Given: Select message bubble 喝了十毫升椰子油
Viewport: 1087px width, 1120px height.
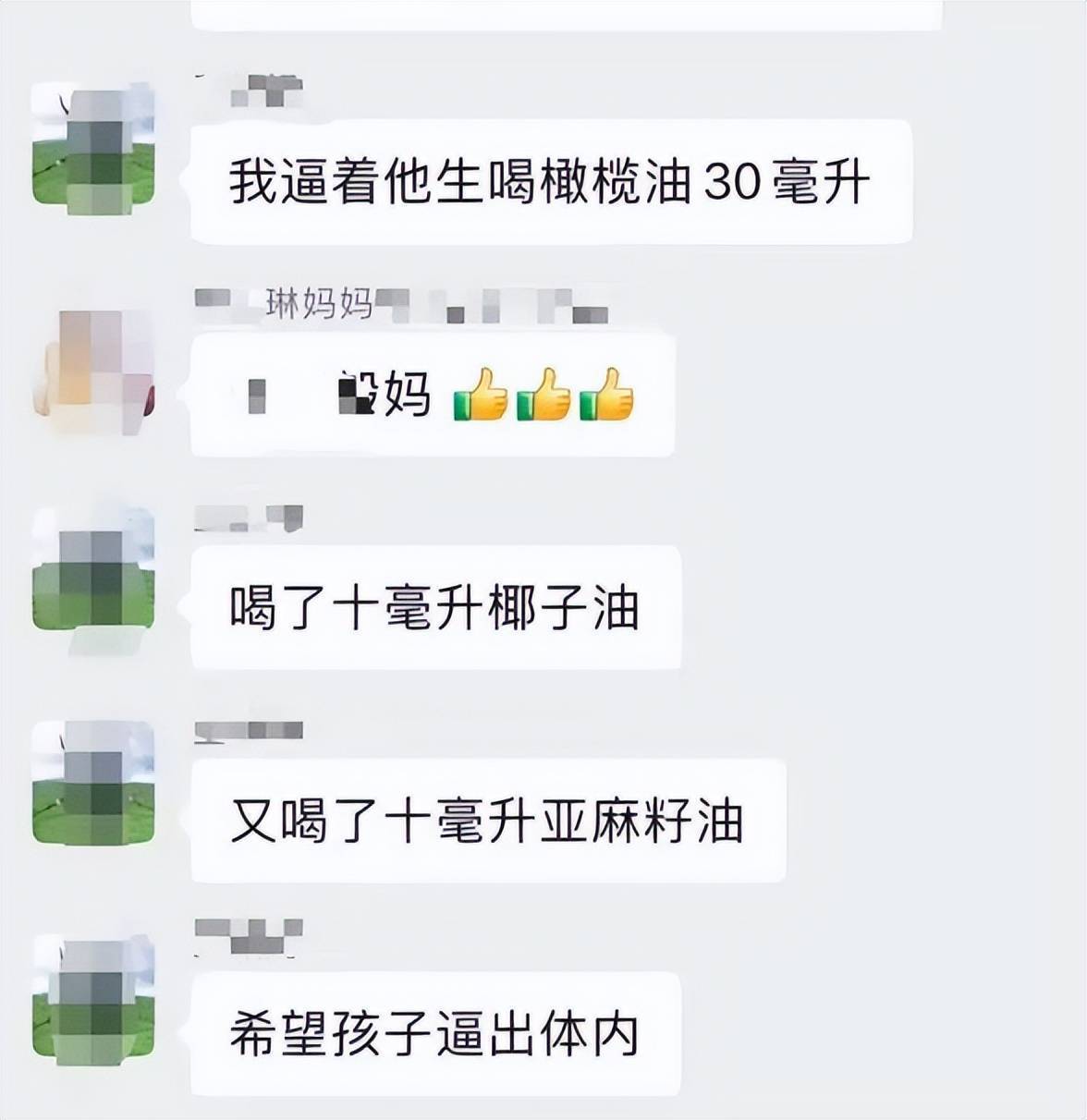Looking at the screenshot, I should point(435,608).
